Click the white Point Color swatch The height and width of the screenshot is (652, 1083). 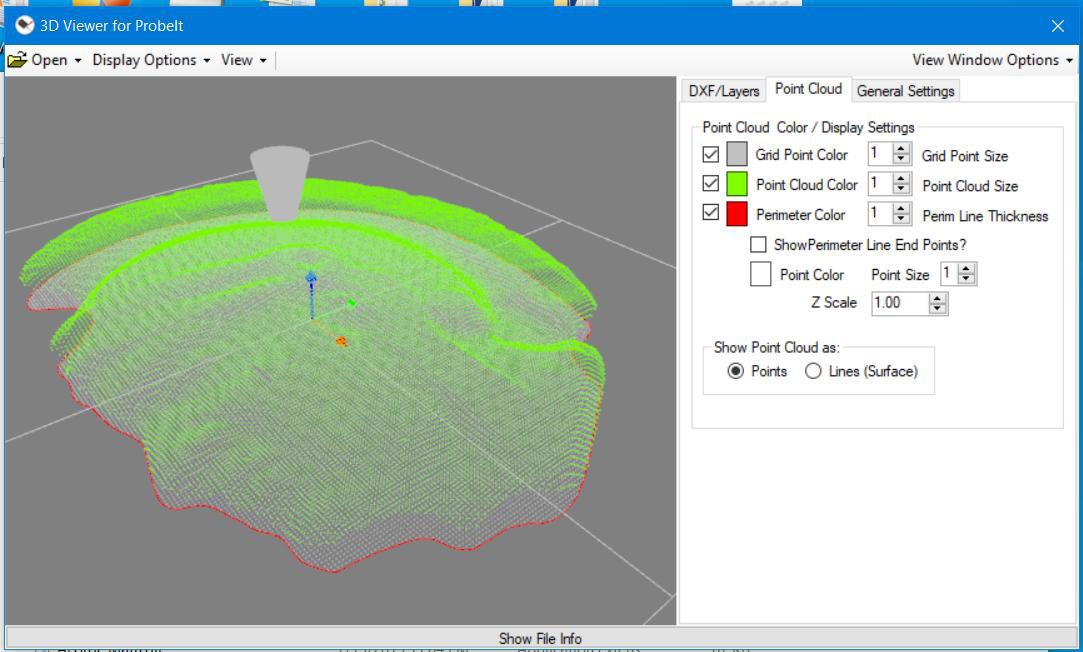pyautogui.click(x=760, y=274)
